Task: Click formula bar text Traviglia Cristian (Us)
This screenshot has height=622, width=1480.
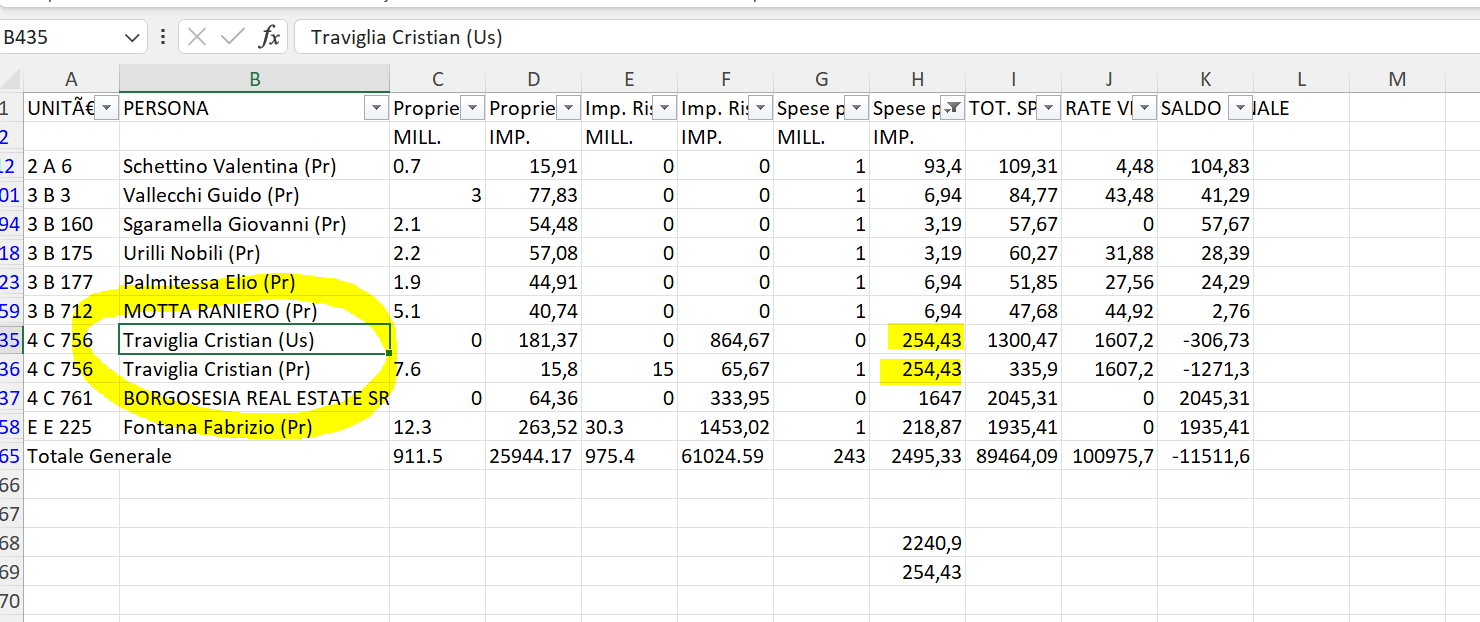Action: pyautogui.click(x=407, y=38)
